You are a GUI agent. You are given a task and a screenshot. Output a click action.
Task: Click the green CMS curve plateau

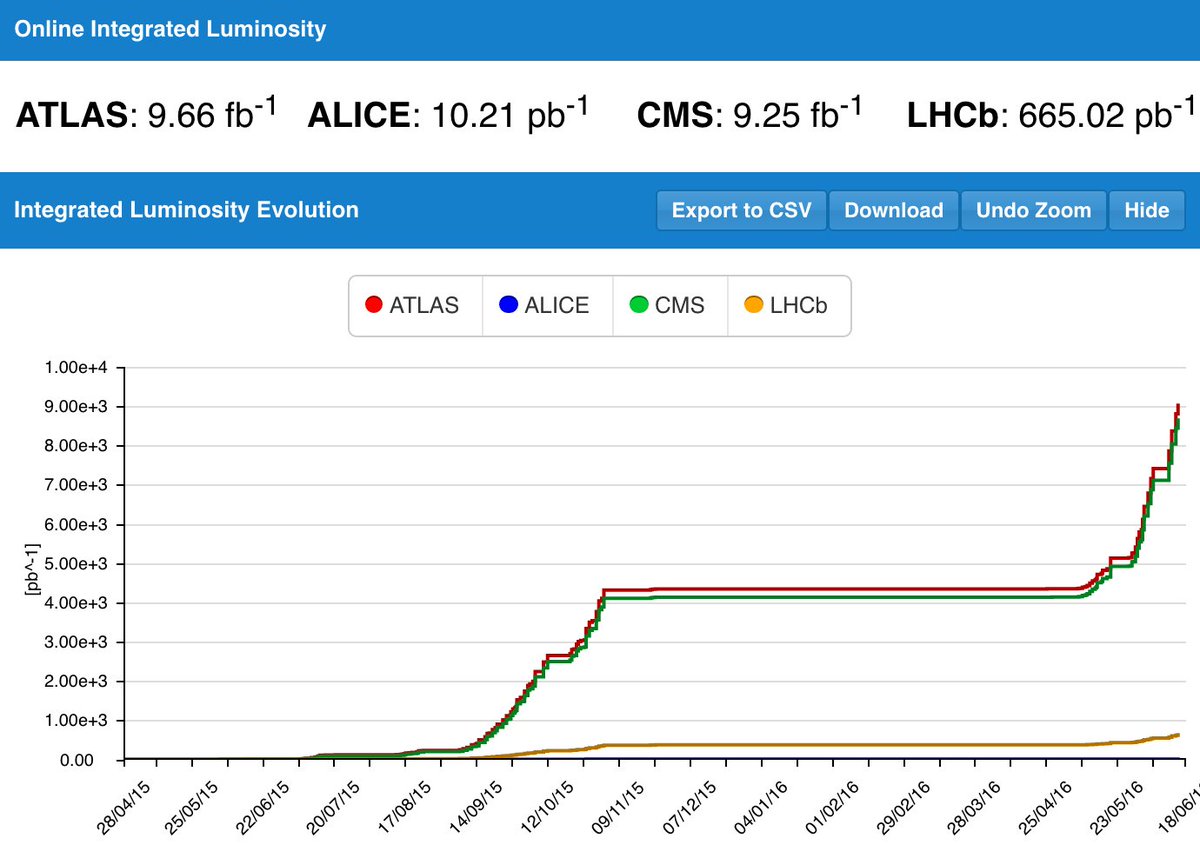(840, 597)
